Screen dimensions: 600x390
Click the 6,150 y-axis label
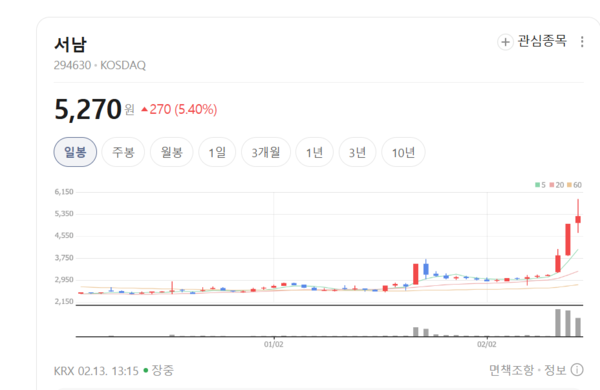[x=64, y=192]
